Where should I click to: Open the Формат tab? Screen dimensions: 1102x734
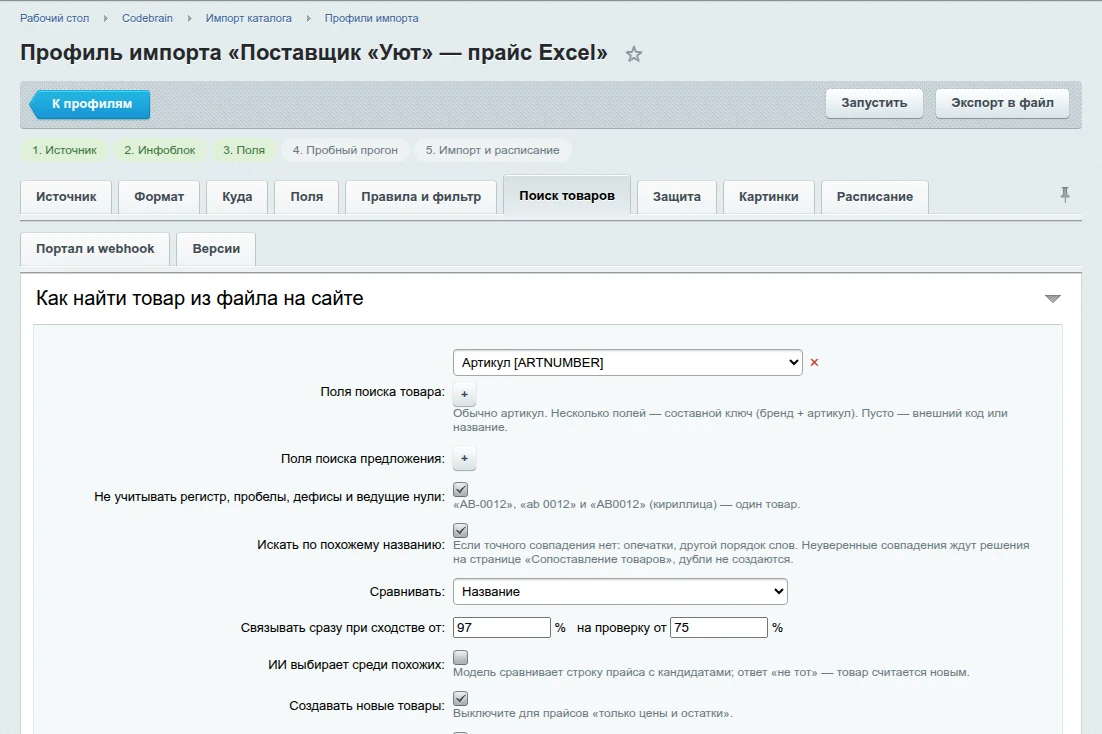(159, 197)
